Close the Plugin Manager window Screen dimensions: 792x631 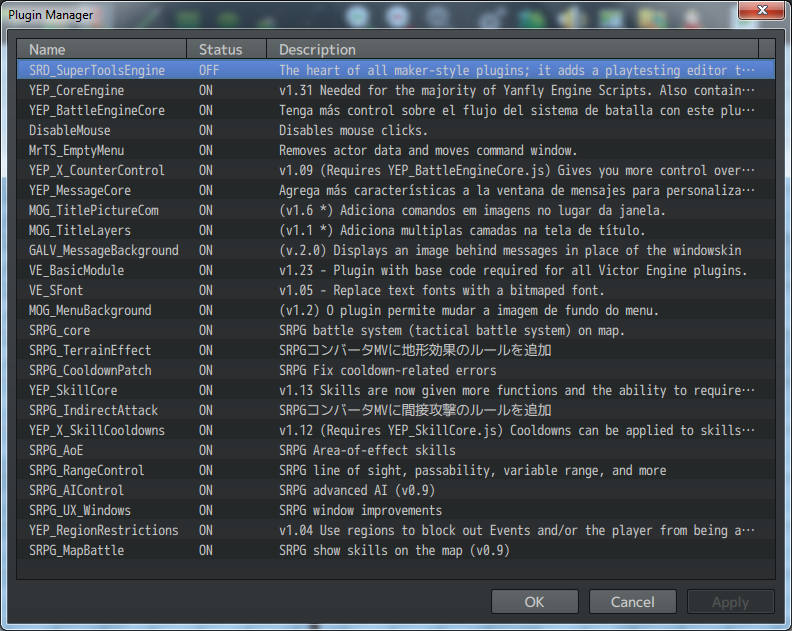762,10
